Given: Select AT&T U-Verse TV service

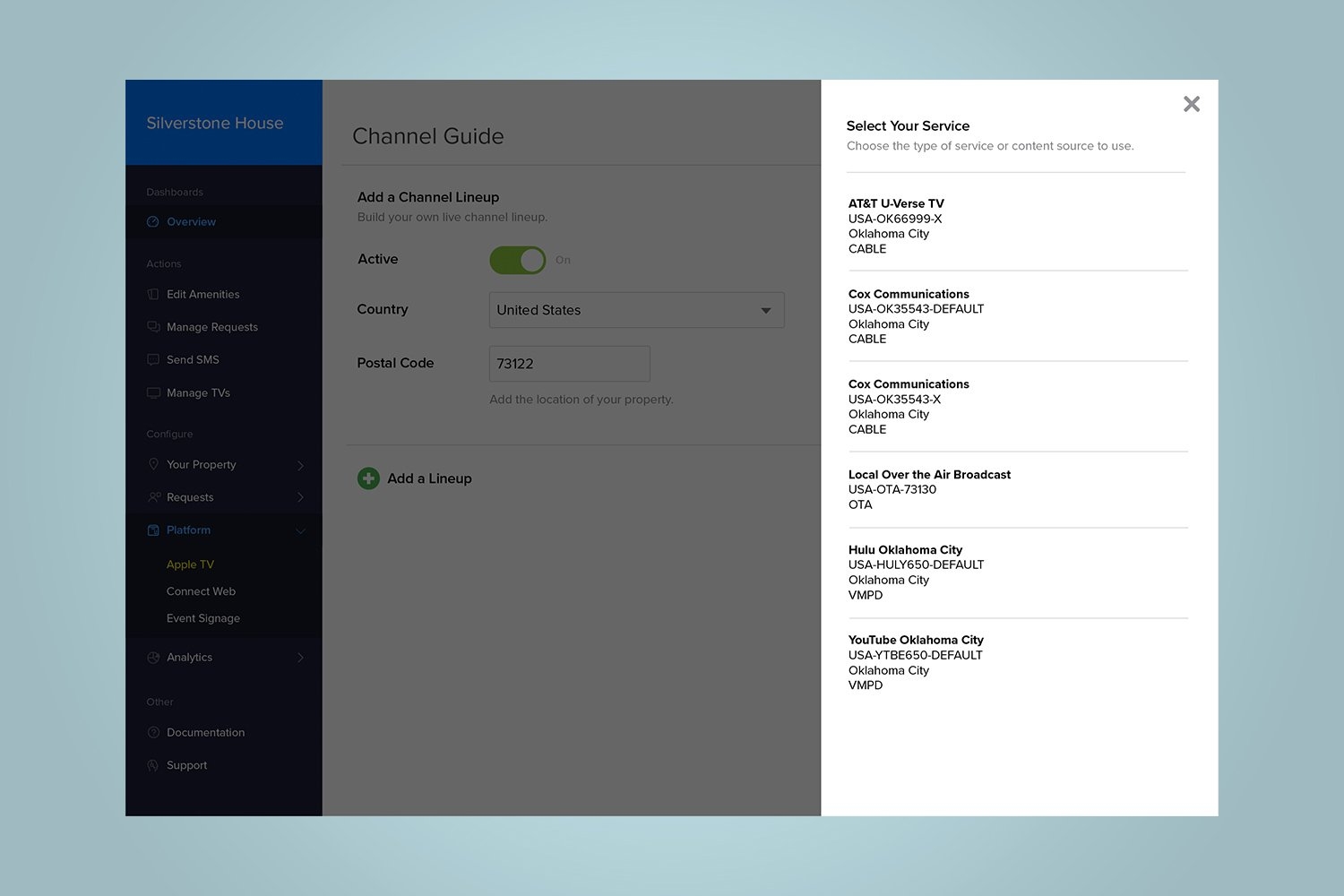Looking at the screenshot, I should click(896, 226).
